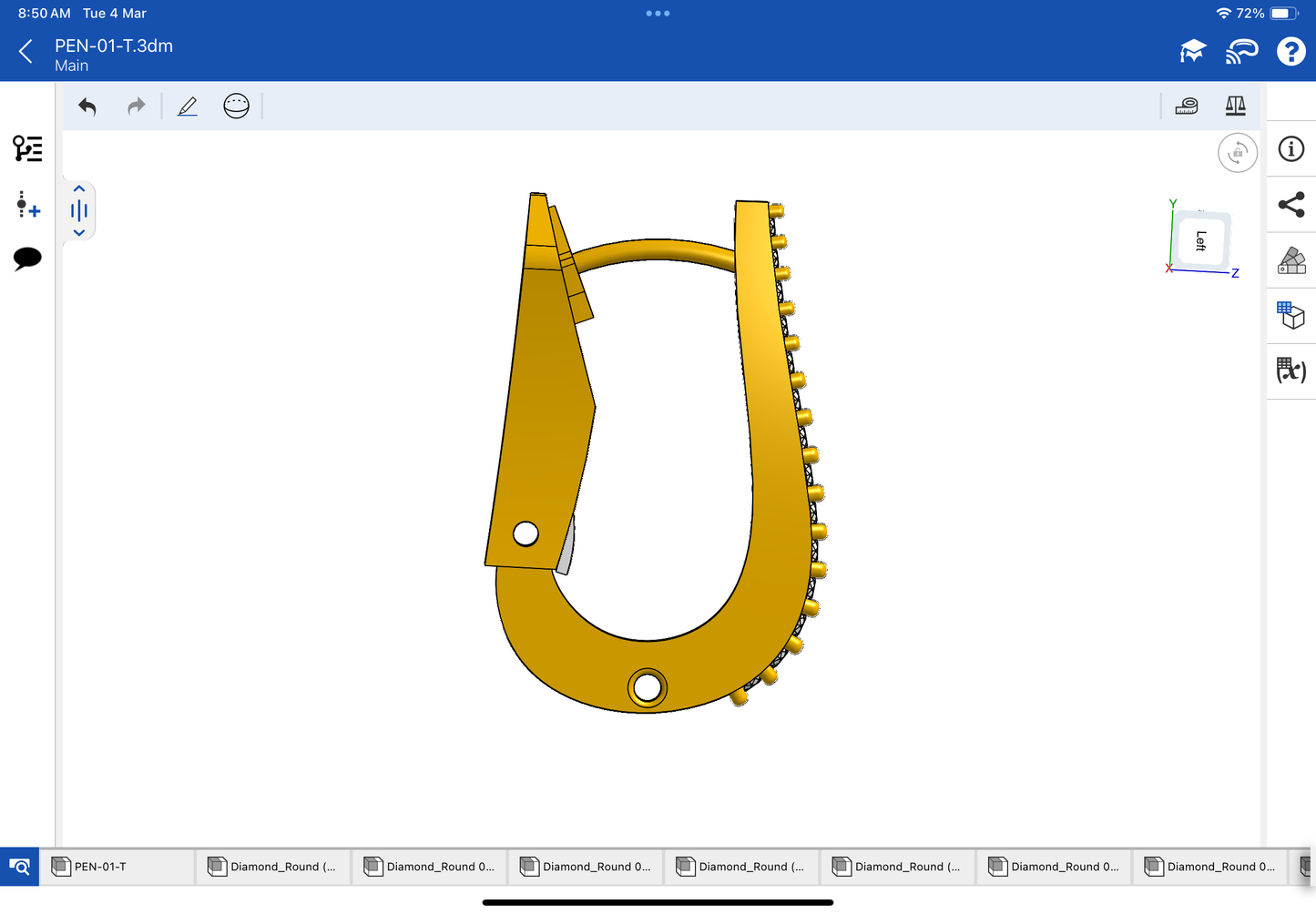
Task: Toggle the 3D rotation lock button
Action: tap(1237, 153)
